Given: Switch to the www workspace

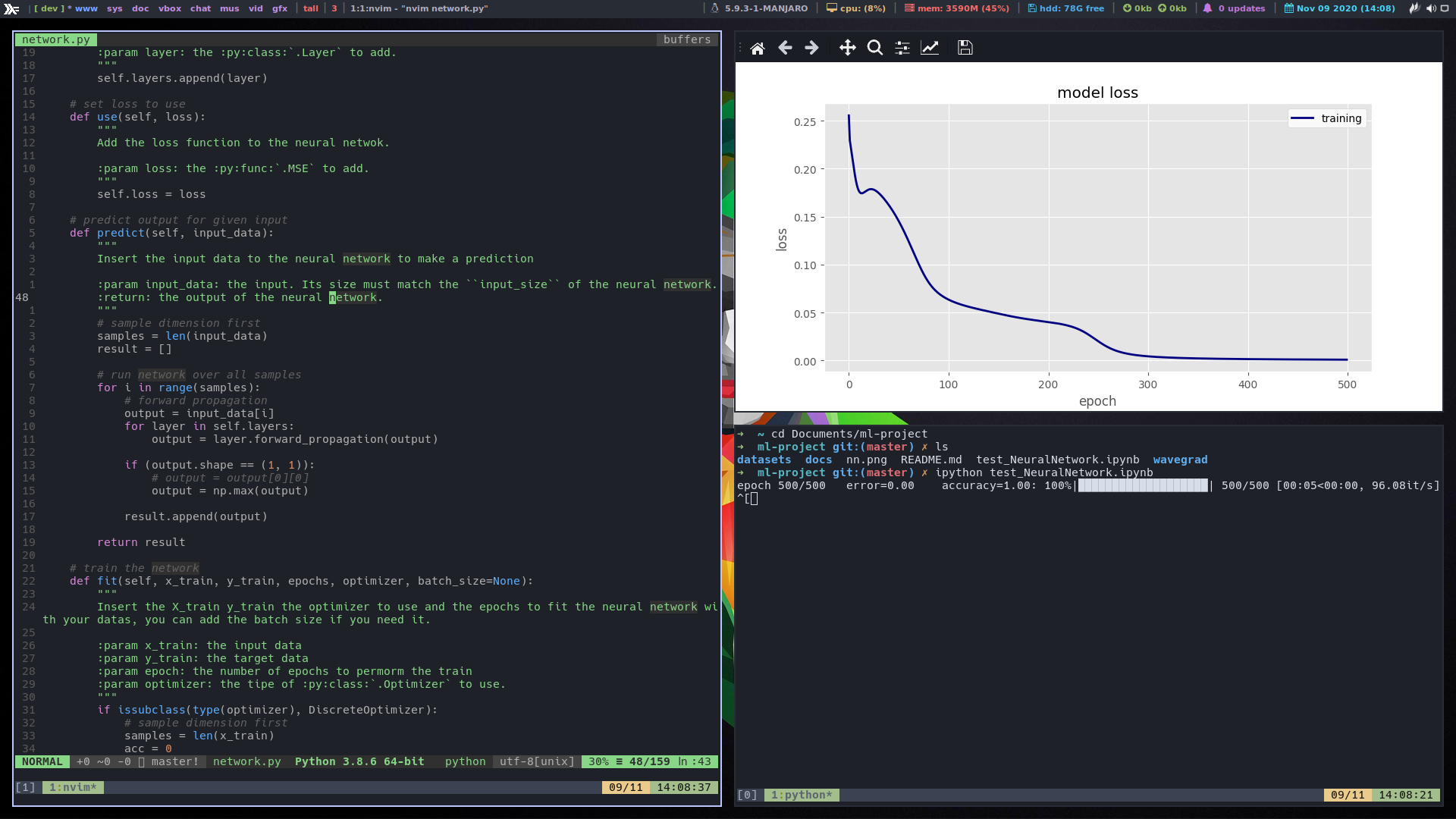Looking at the screenshot, I should coord(86,8).
